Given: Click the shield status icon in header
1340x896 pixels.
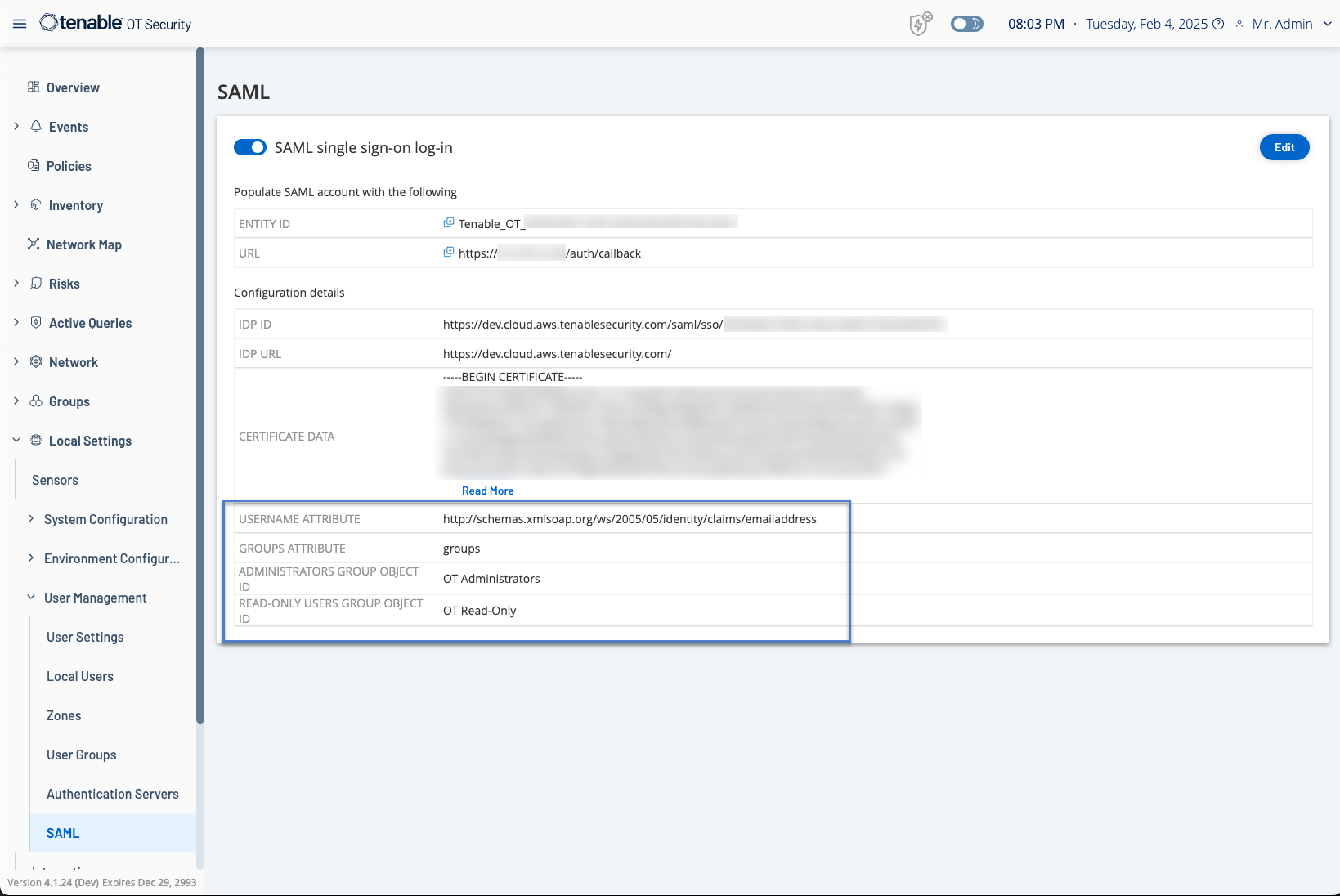Looking at the screenshot, I should [x=921, y=24].
